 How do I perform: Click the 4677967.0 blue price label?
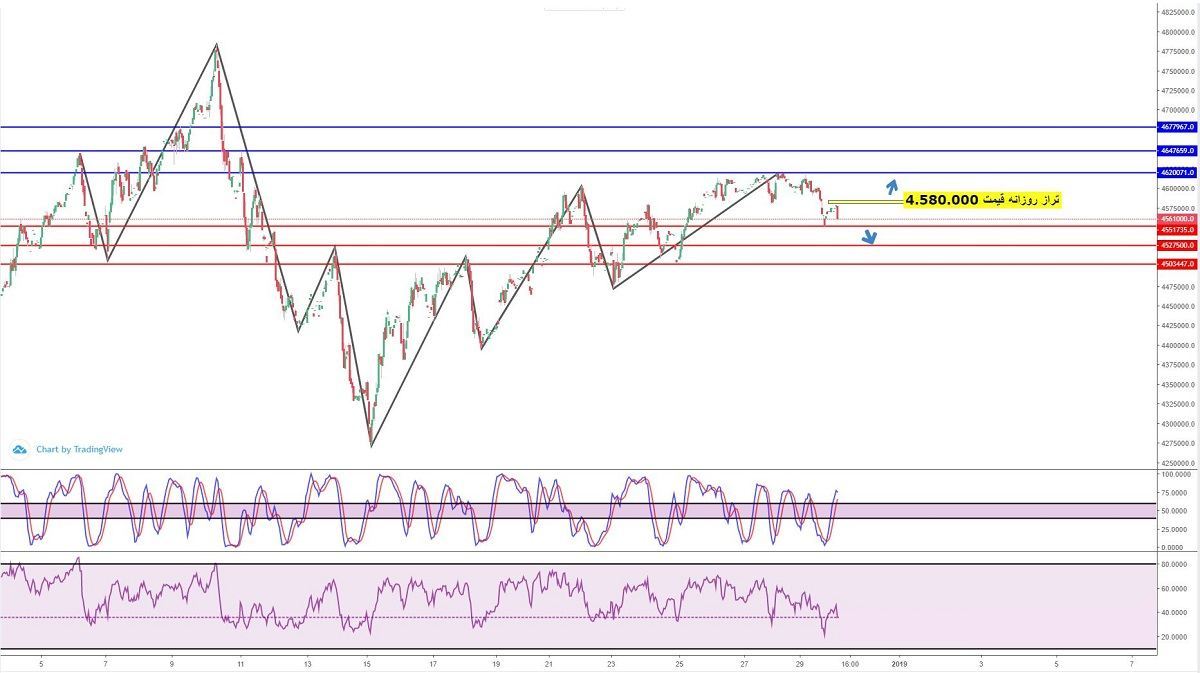click(1177, 127)
